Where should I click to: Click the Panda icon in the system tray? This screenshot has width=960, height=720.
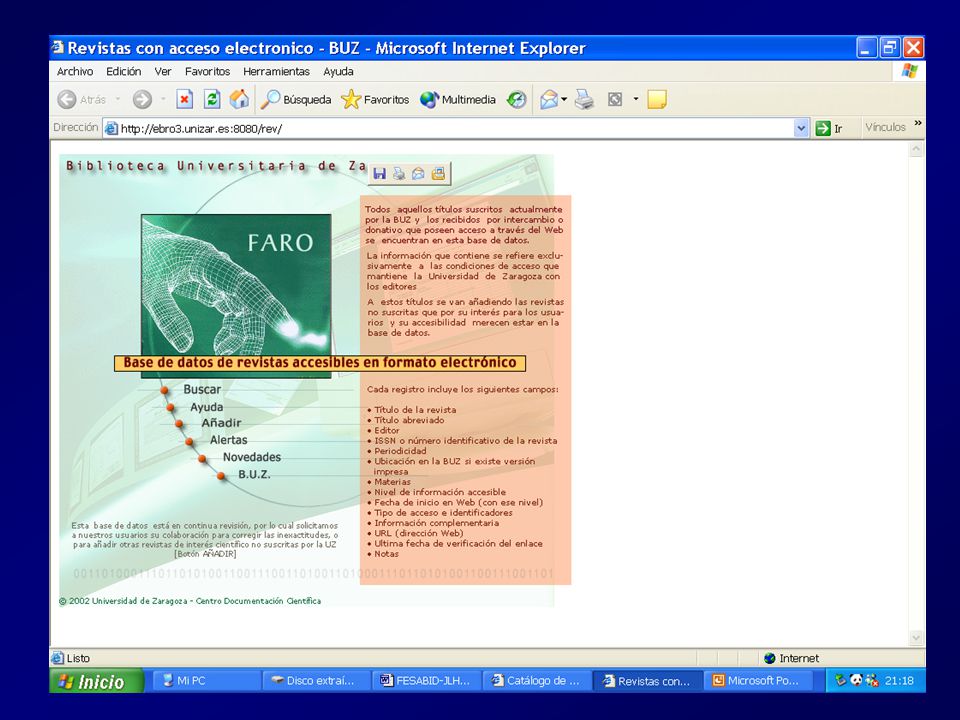[x=856, y=680]
